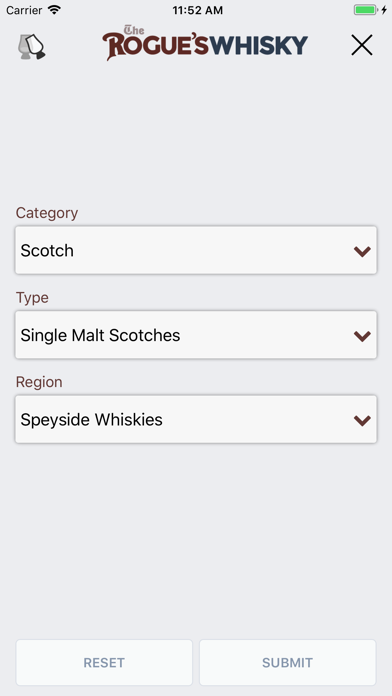Image resolution: width=392 pixels, height=696 pixels.
Task: Tap the whisky glass icon
Action: tap(32, 47)
